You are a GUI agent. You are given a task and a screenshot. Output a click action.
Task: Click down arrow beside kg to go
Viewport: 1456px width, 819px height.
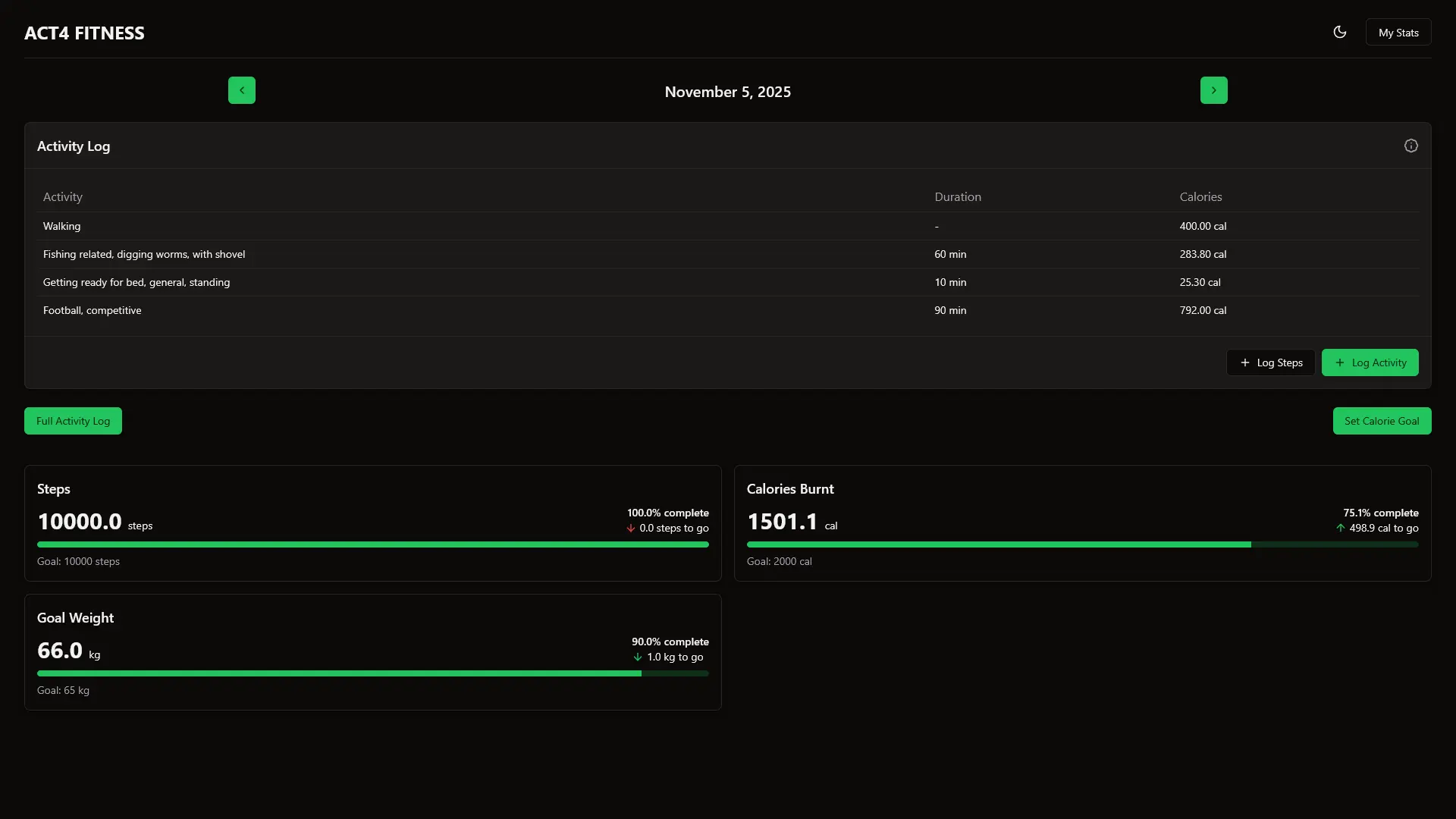click(x=638, y=657)
